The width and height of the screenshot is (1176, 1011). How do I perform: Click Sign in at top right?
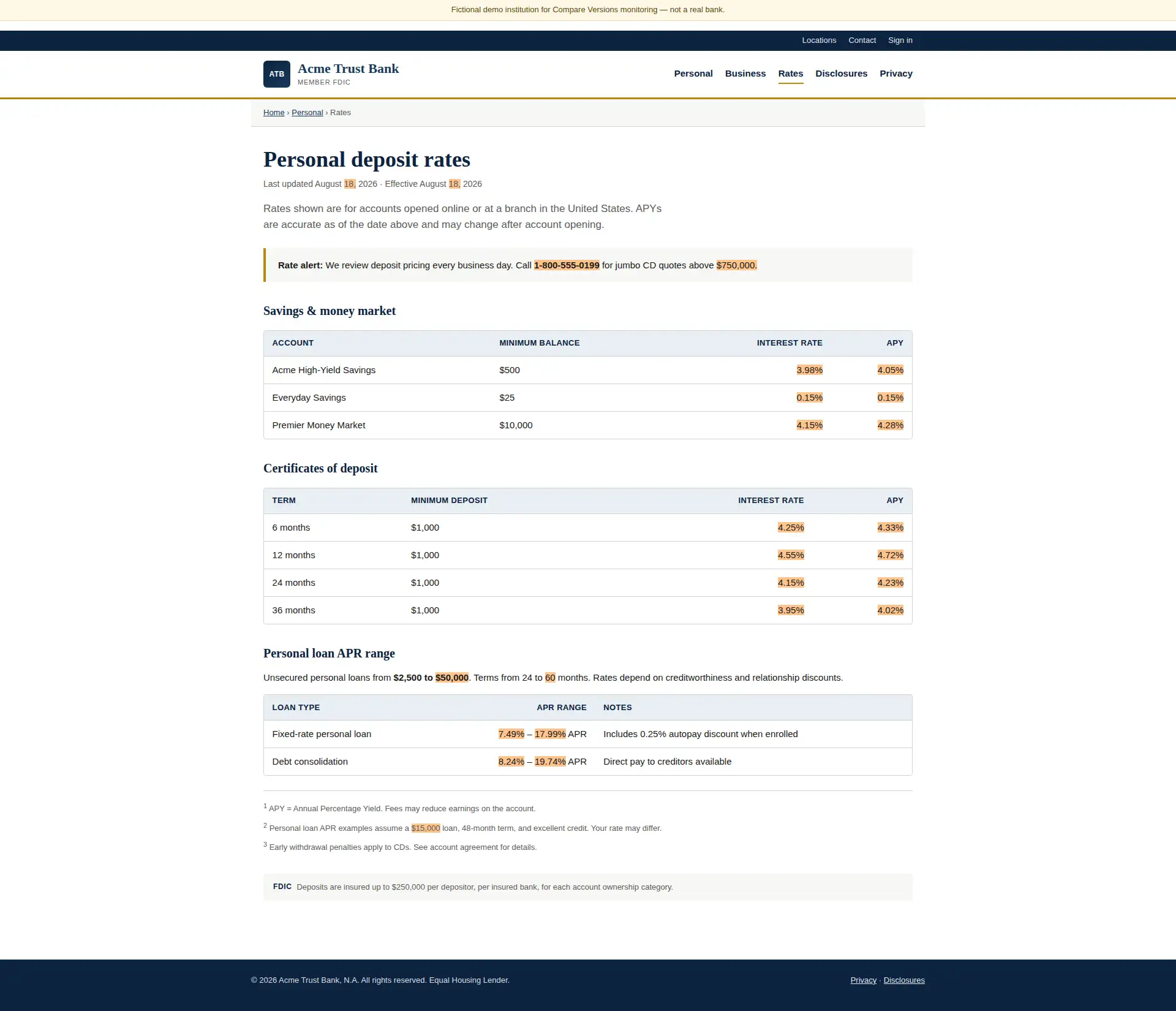[900, 40]
